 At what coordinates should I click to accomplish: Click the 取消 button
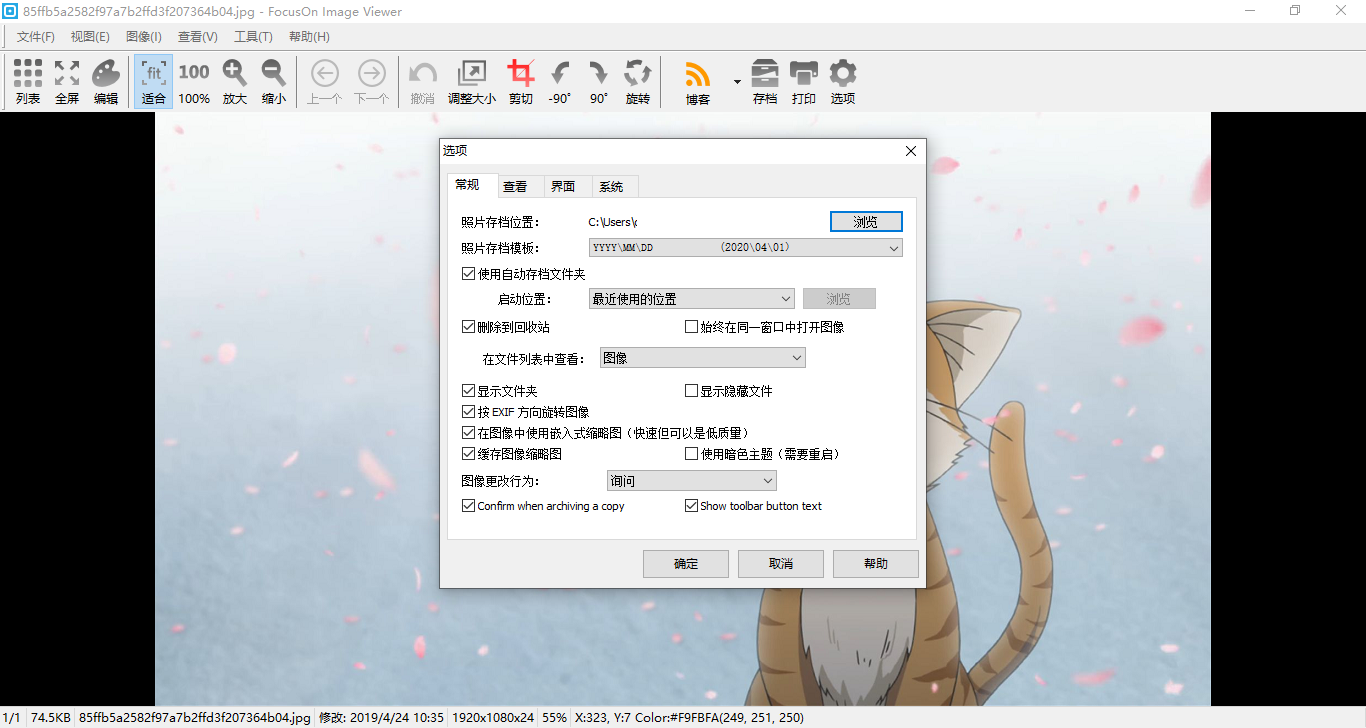(x=781, y=564)
